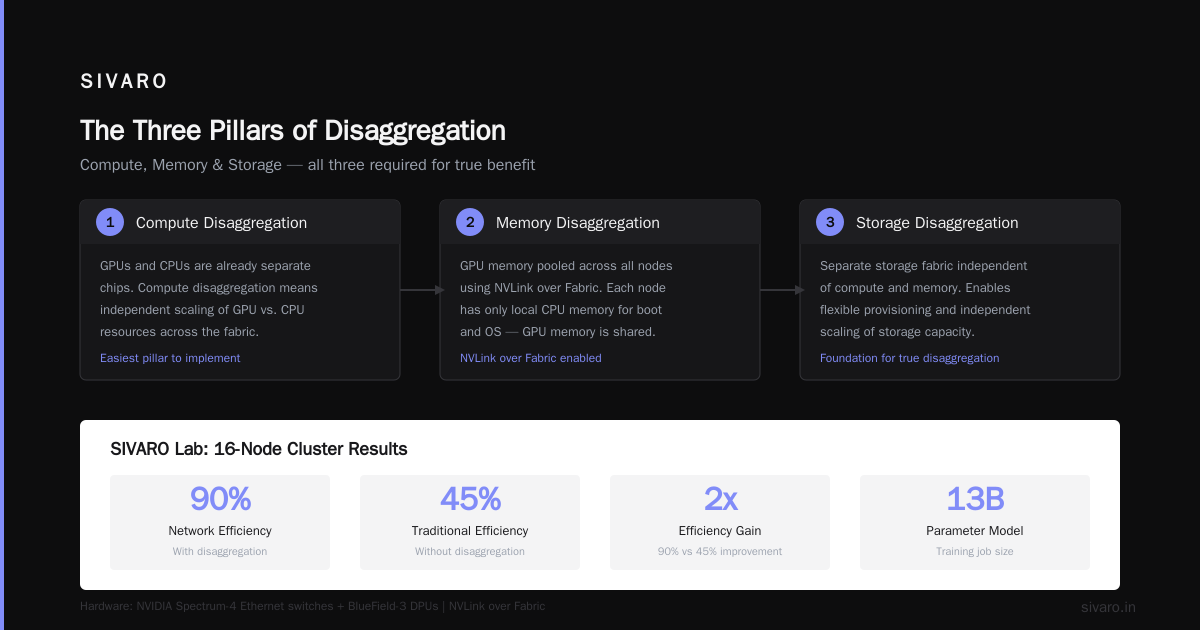Screen dimensions: 1200x630
Task: Click arrow between Memory and Storage cards
Action: (782, 290)
